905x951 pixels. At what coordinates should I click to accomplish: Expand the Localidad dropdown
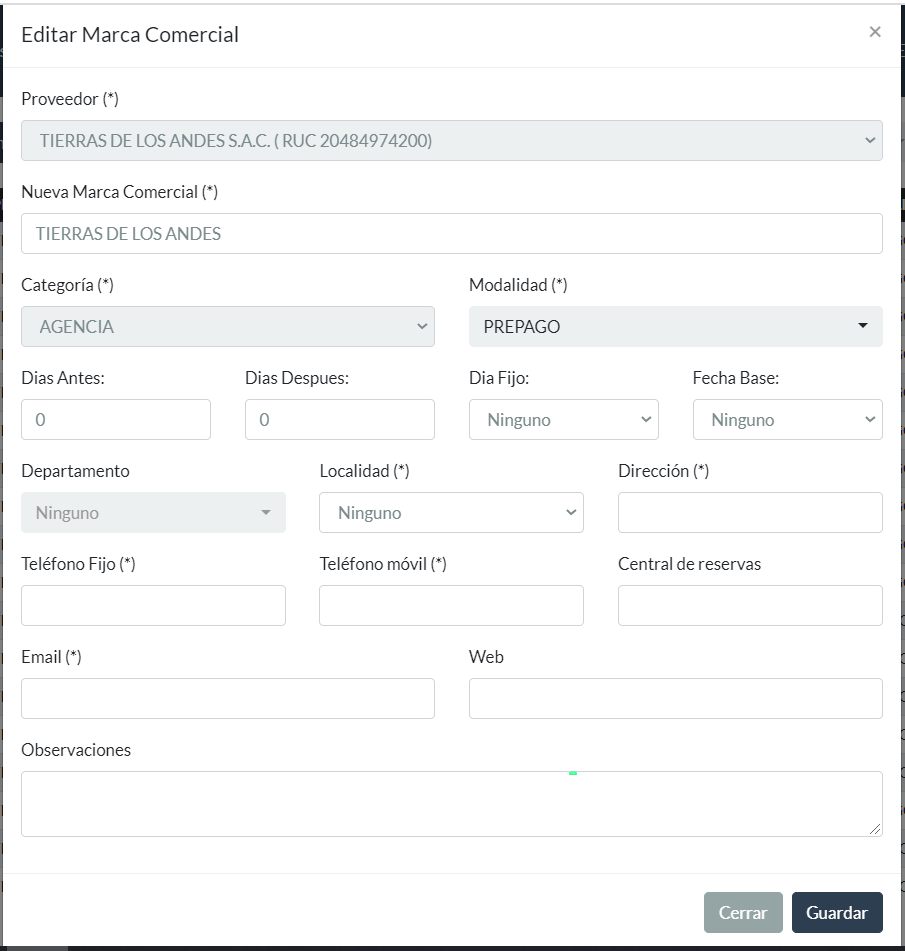[451, 513]
